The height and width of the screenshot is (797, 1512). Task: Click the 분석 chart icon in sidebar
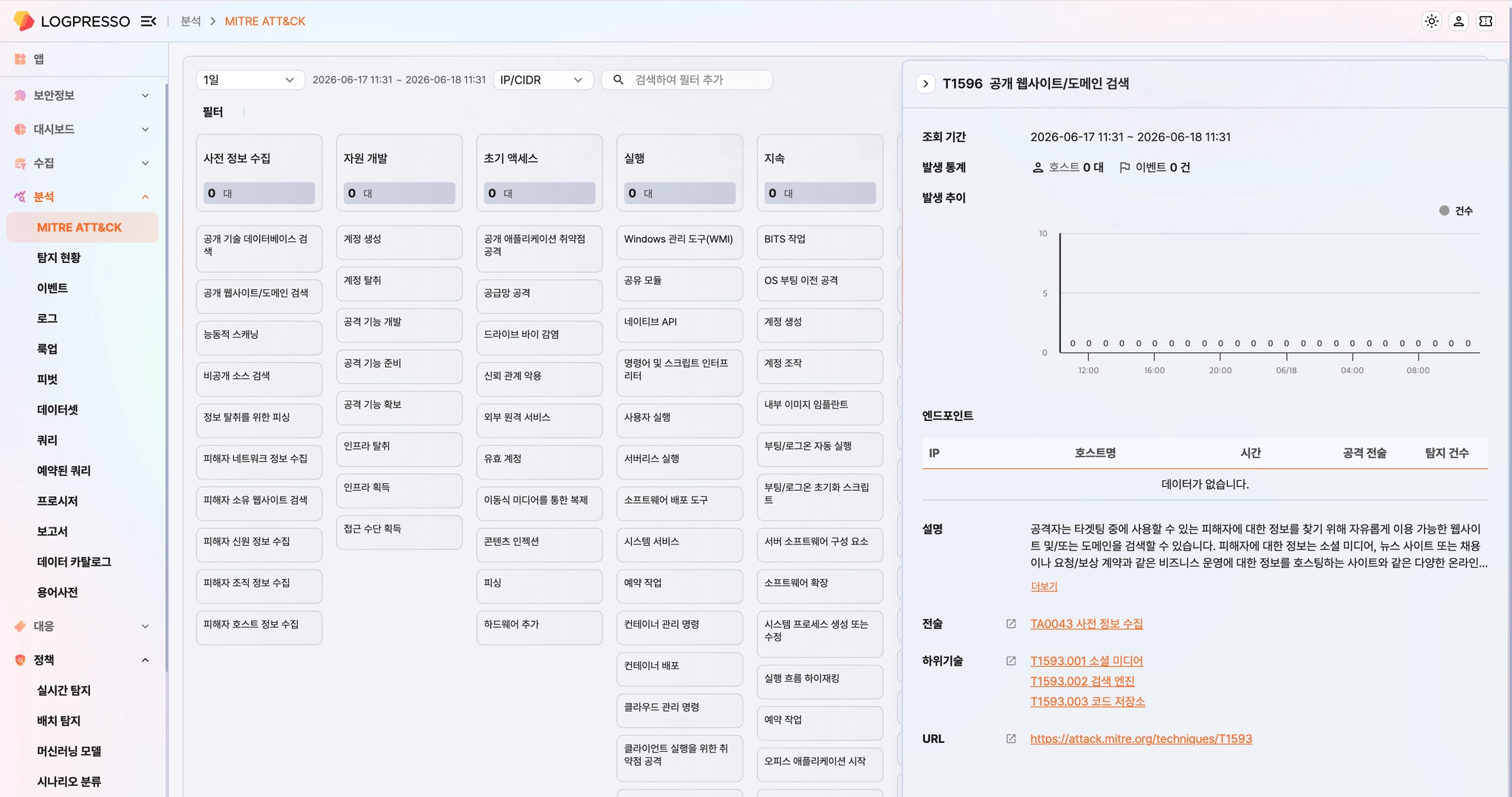pyautogui.click(x=20, y=196)
